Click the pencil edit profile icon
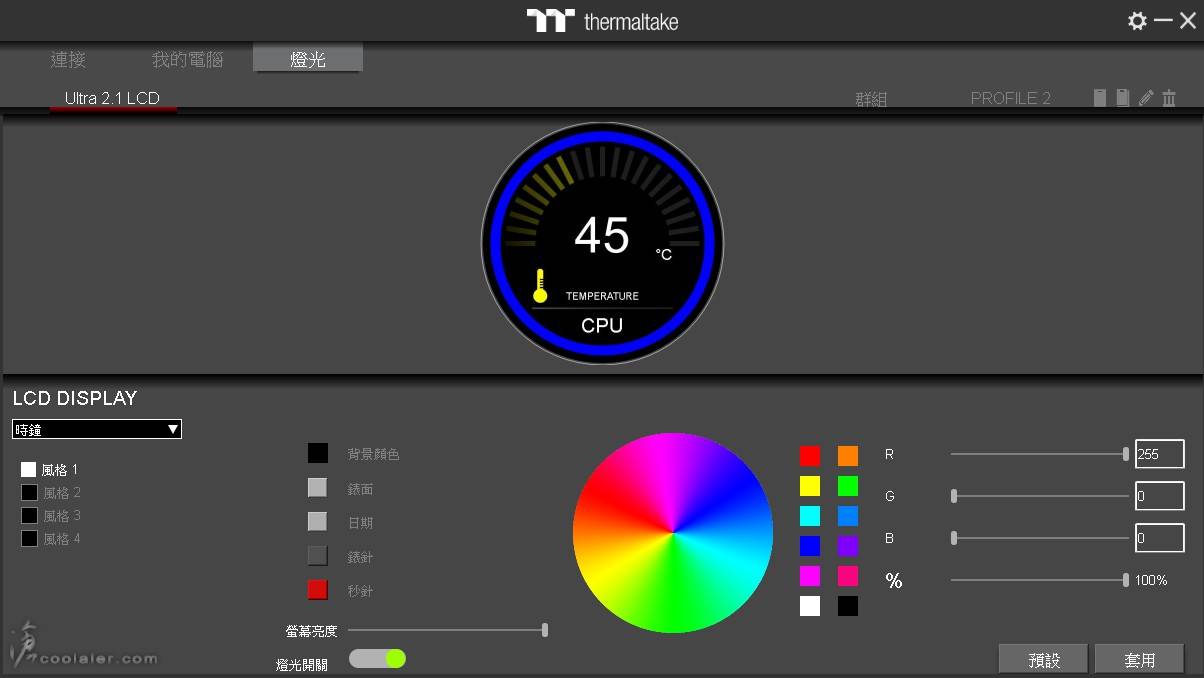The height and width of the screenshot is (678, 1204). click(1146, 97)
